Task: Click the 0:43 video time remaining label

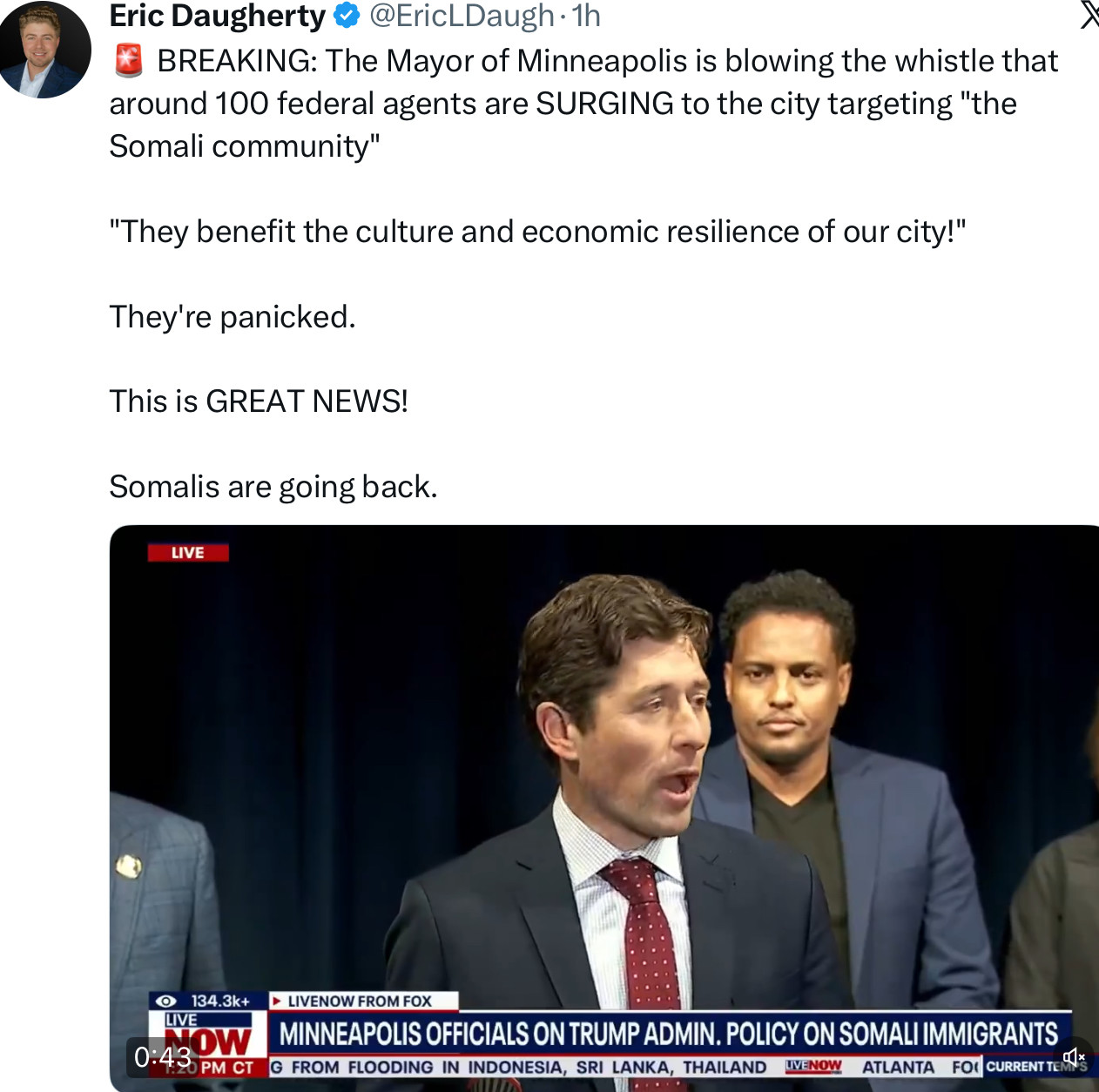Action: coord(163,1057)
